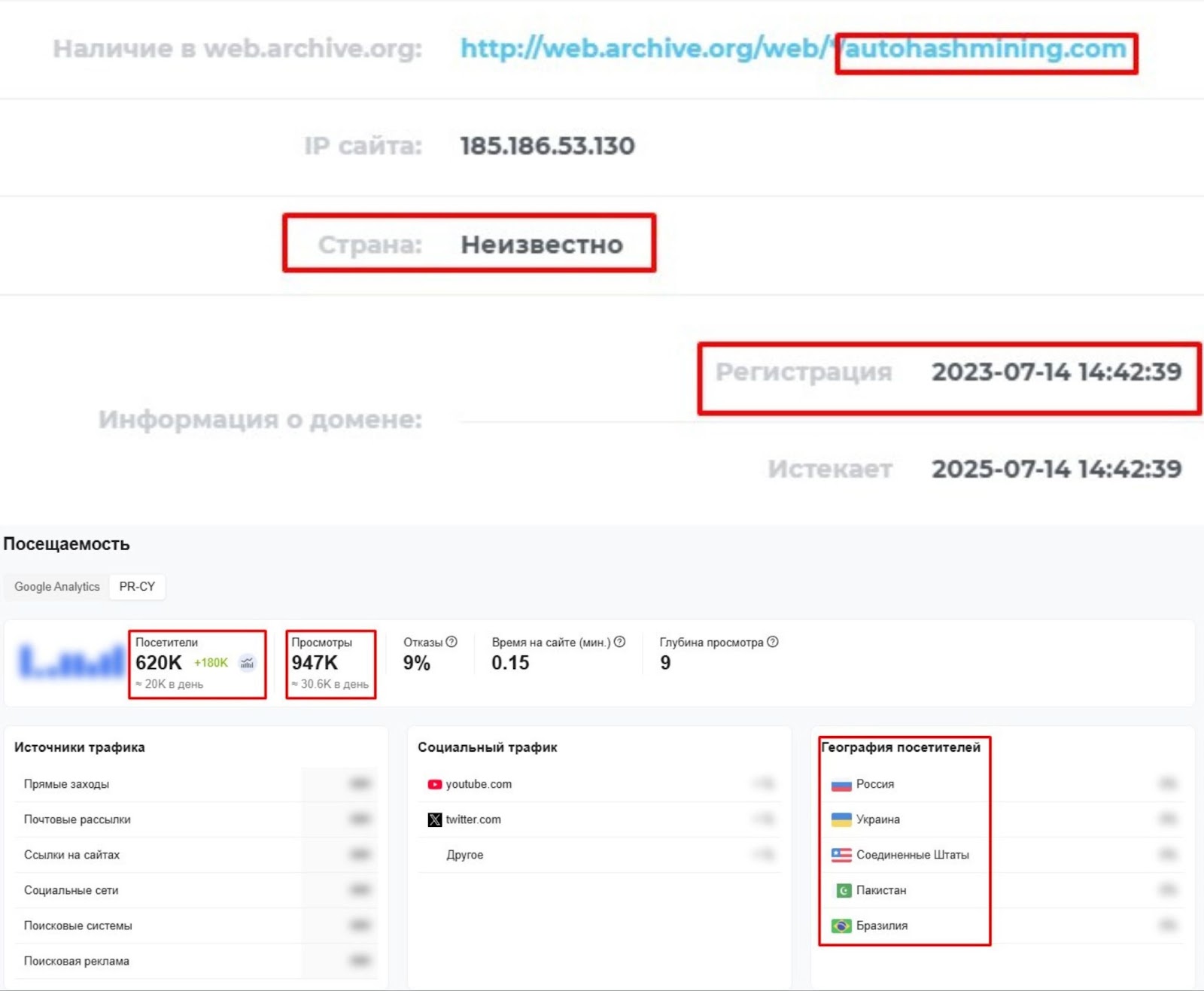The width and height of the screenshot is (1204, 991).
Task: Click the Ссылки на сайтах traffic source row
Action: pyautogui.click(x=196, y=855)
